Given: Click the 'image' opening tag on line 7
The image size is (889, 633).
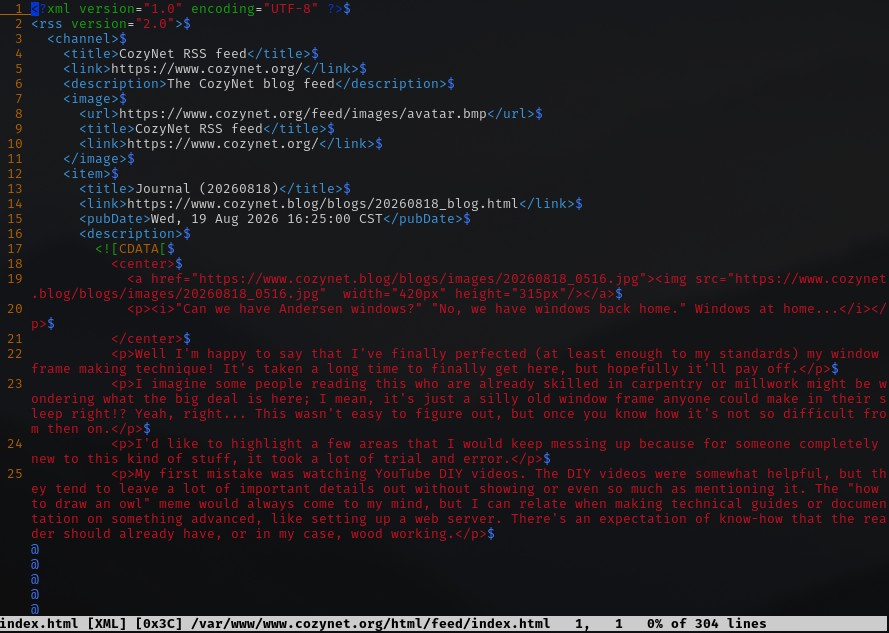Looking at the screenshot, I should pyautogui.click(x=91, y=99).
